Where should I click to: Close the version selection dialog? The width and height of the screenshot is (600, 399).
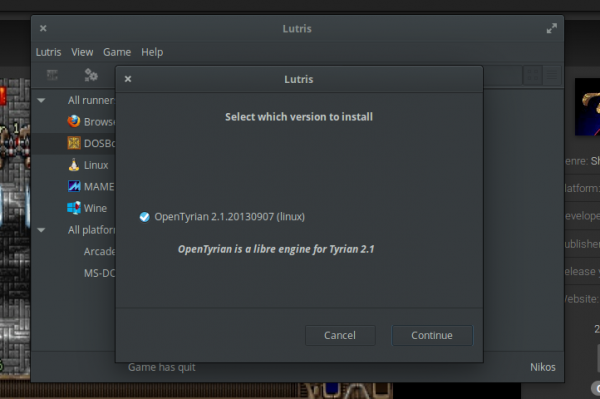128,79
